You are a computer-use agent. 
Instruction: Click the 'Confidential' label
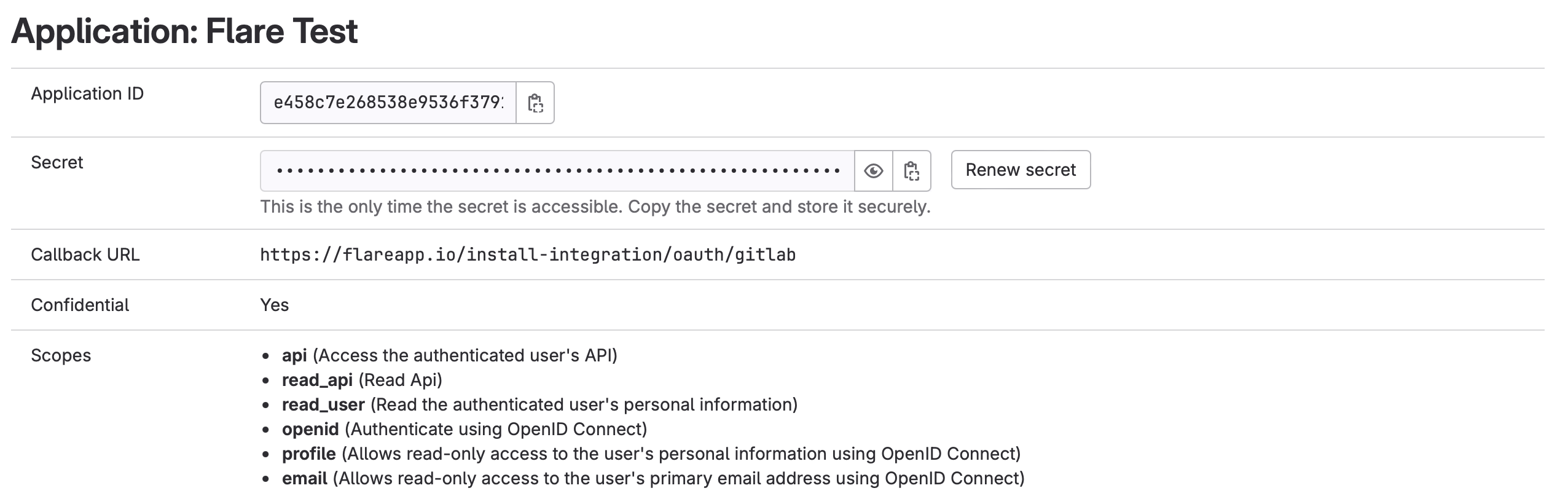tap(80, 305)
